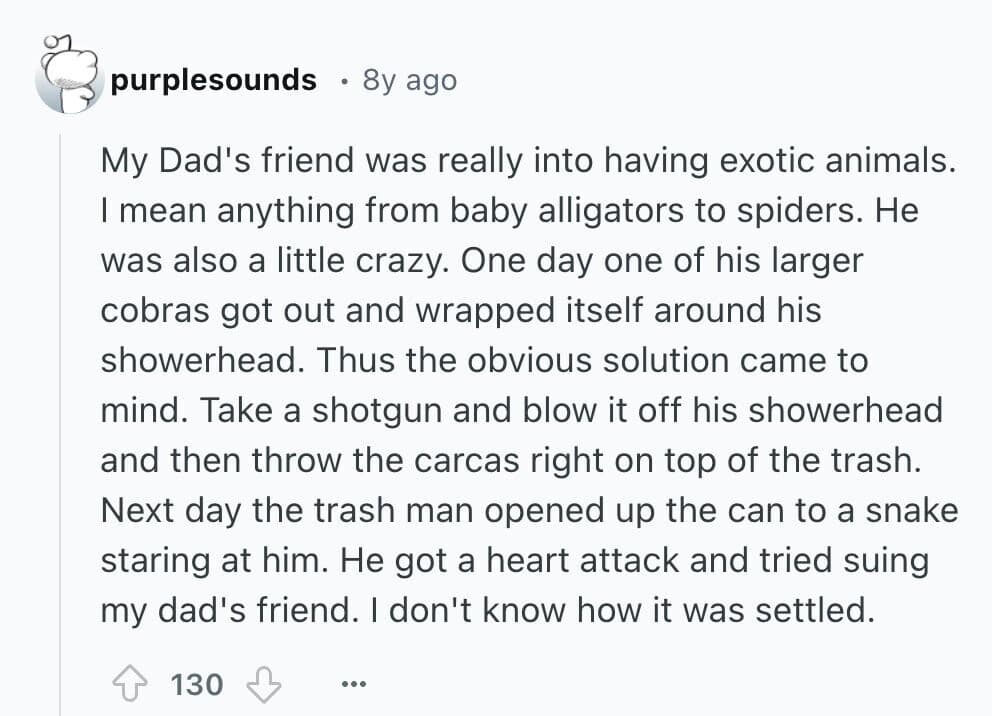This screenshot has height=716, width=992.
Task: Downvote the purplesounds comment
Action: pyautogui.click(x=263, y=685)
